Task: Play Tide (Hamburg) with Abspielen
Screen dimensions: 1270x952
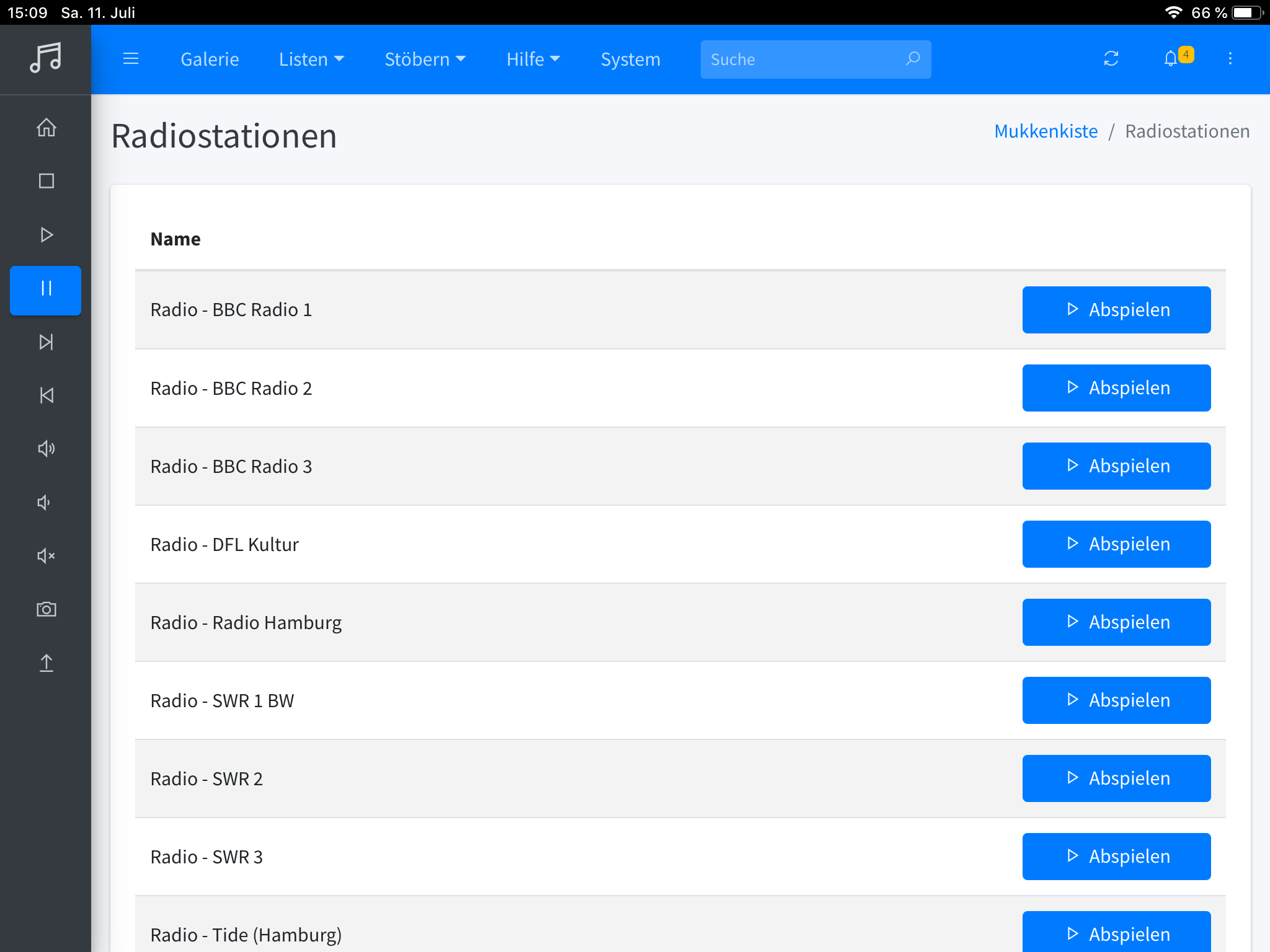Action: (x=1116, y=932)
